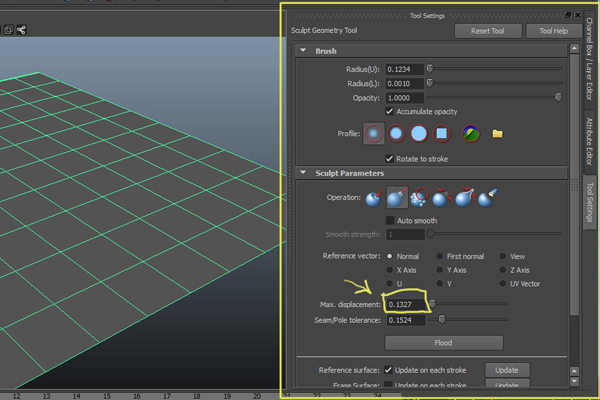Pick the last image brush profile

pyautogui.click(x=471, y=134)
